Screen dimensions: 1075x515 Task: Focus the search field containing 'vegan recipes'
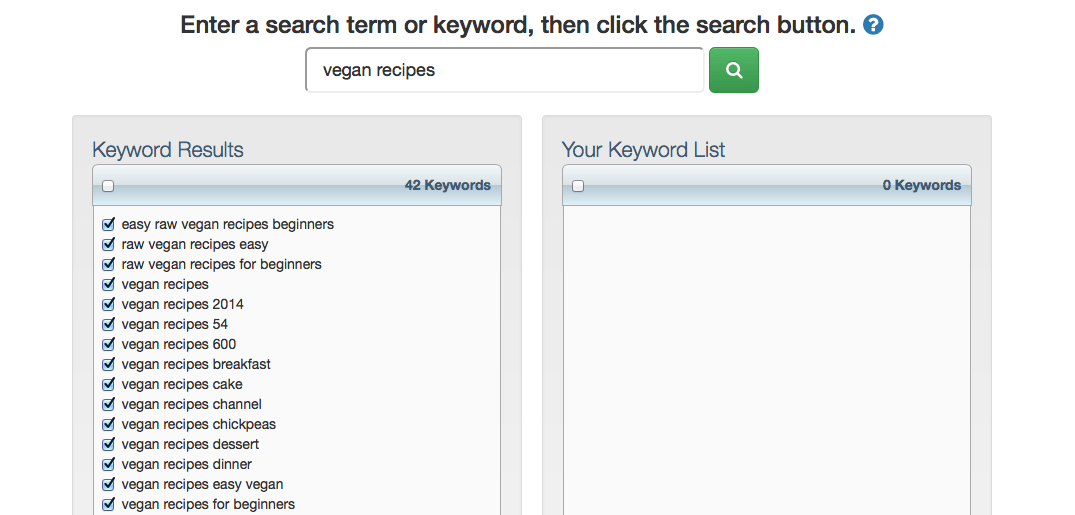pos(505,70)
